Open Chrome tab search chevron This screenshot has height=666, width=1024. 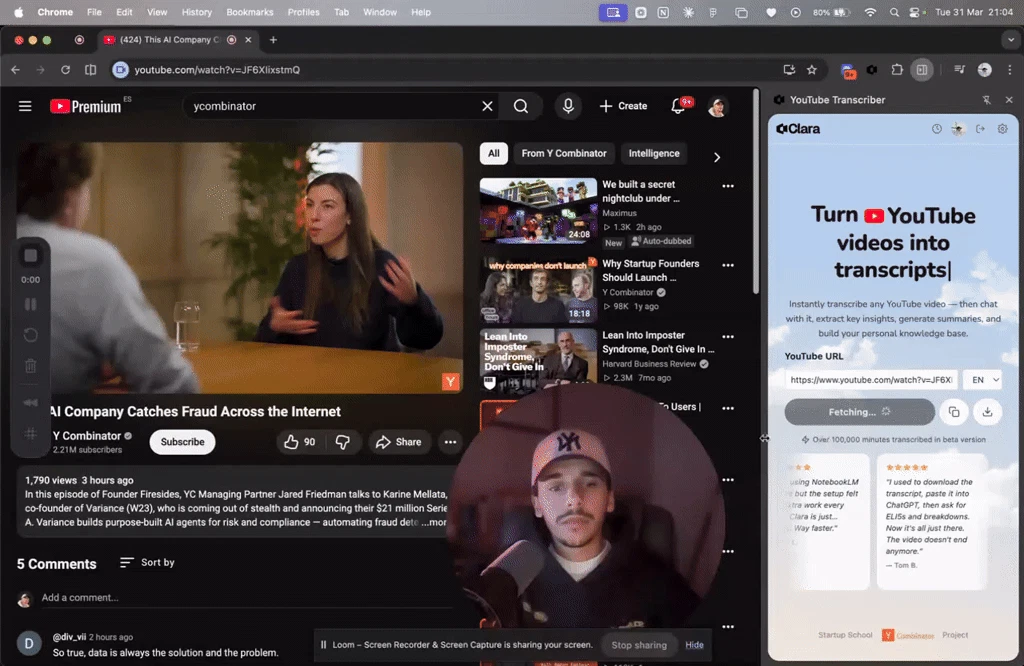(x=1010, y=40)
